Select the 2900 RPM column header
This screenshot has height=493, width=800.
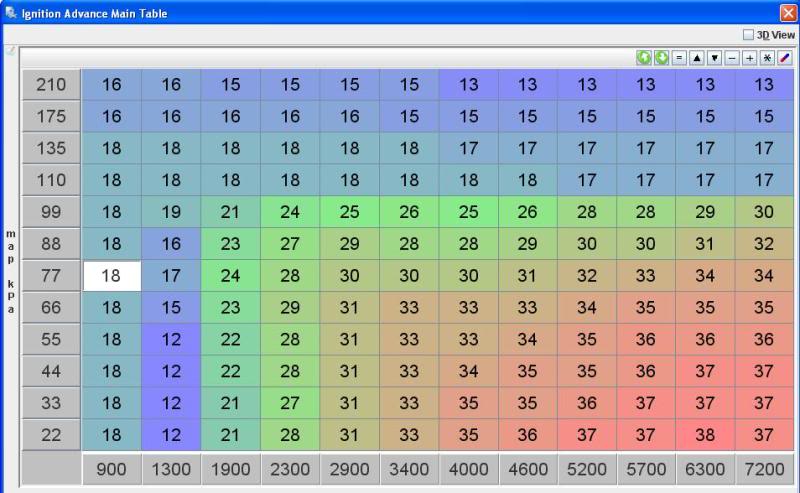point(349,469)
